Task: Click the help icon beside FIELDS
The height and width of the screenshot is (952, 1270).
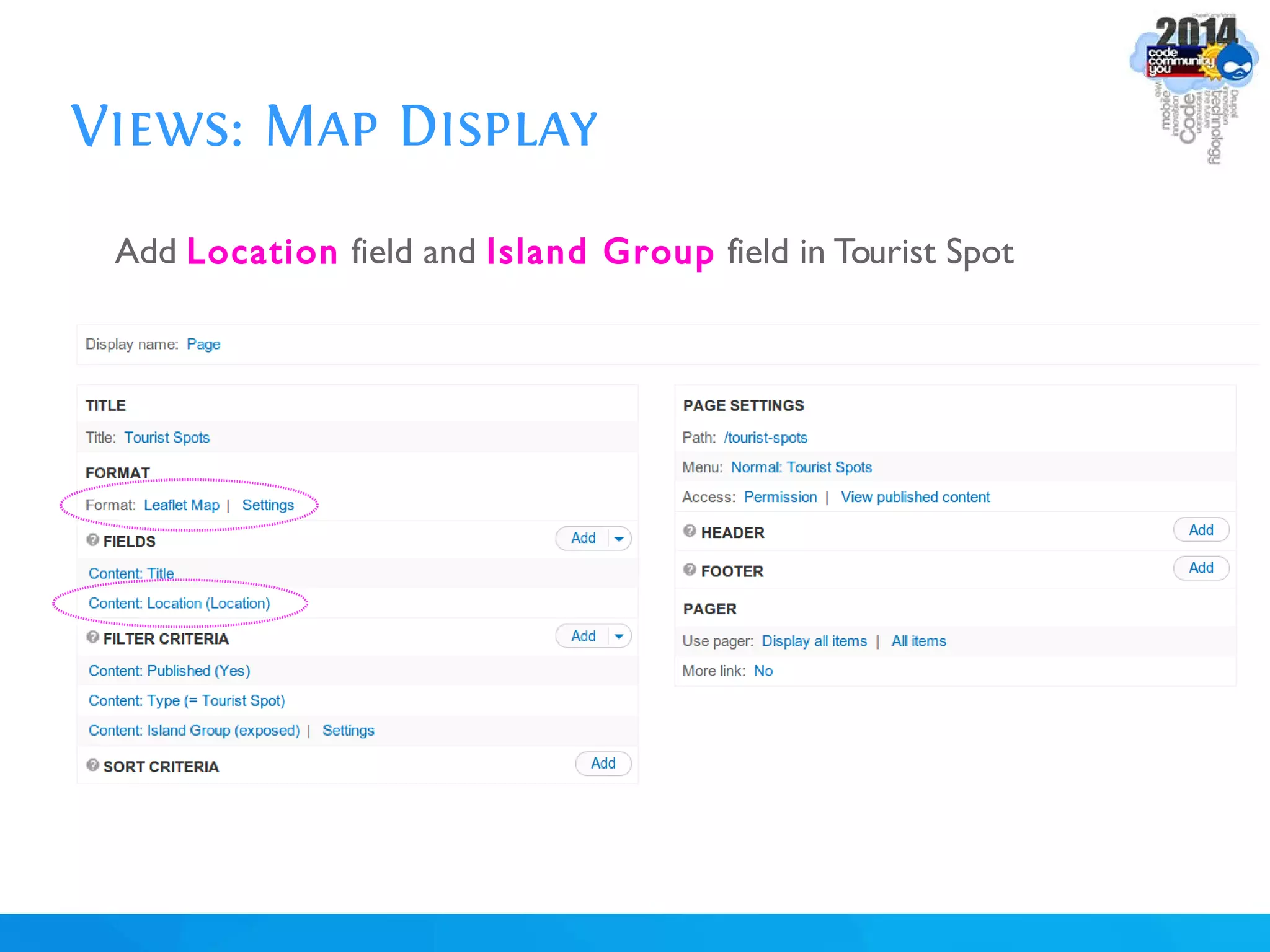Action: (x=93, y=540)
